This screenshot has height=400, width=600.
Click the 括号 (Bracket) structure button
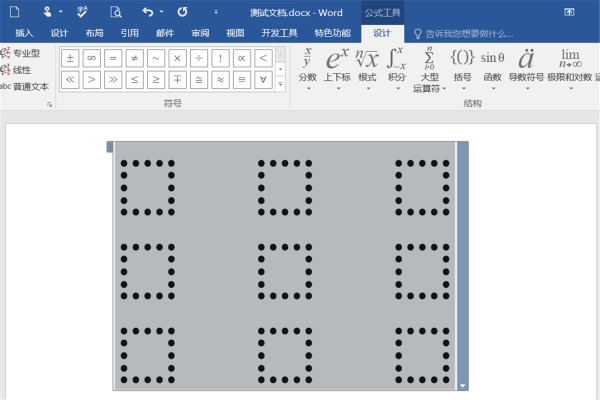tap(462, 68)
